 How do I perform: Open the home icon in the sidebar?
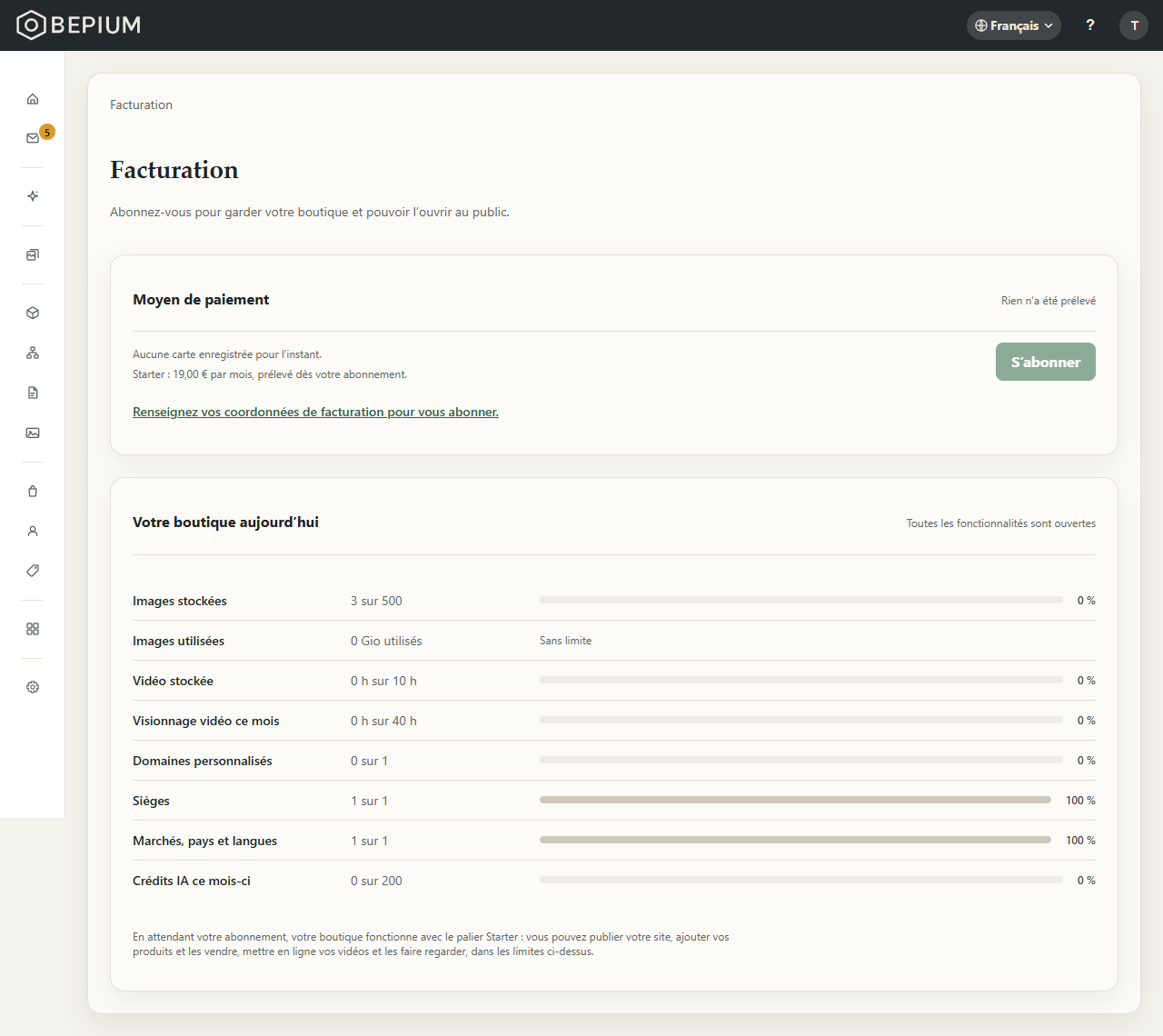click(33, 99)
